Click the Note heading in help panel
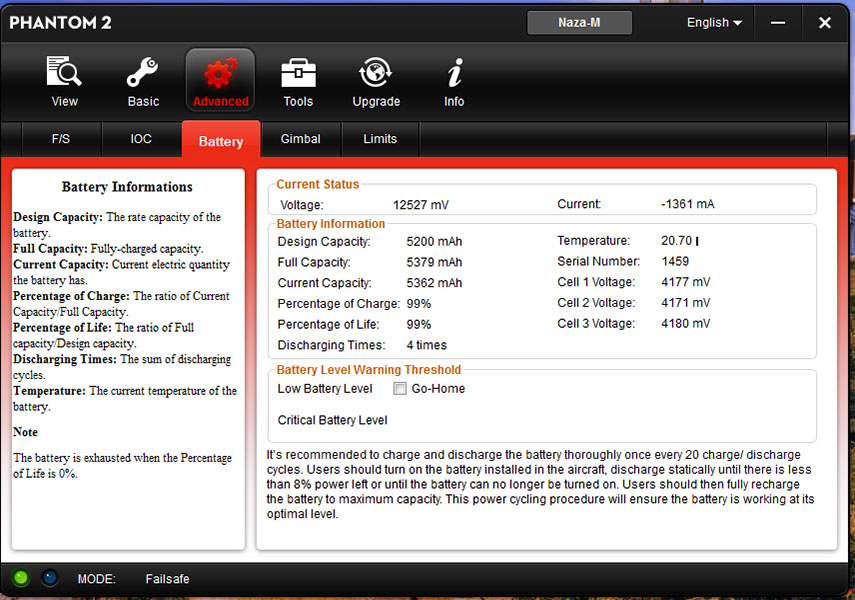This screenshot has width=855, height=600. 26,432
